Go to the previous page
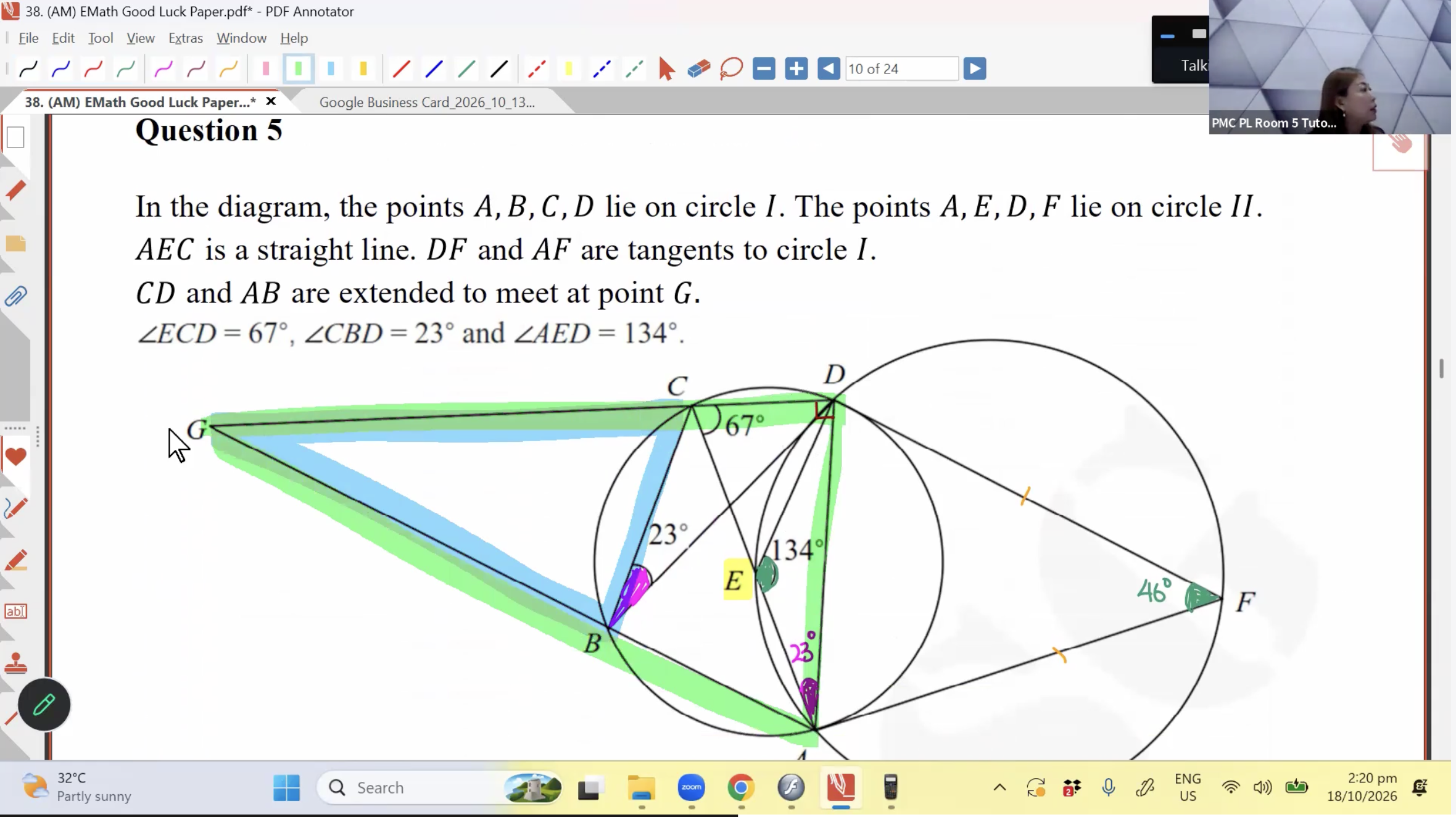This screenshot has width=1456, height=817. (x=829, y=68)
